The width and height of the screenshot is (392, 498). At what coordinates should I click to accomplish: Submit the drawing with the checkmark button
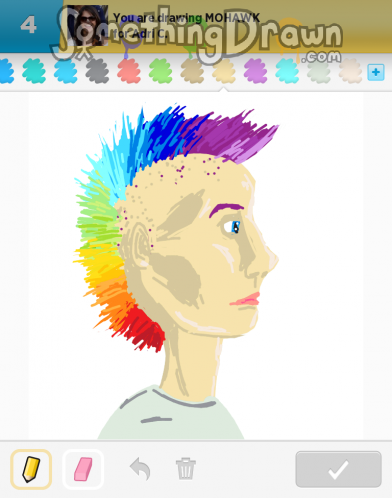click(x=338, y=469)
